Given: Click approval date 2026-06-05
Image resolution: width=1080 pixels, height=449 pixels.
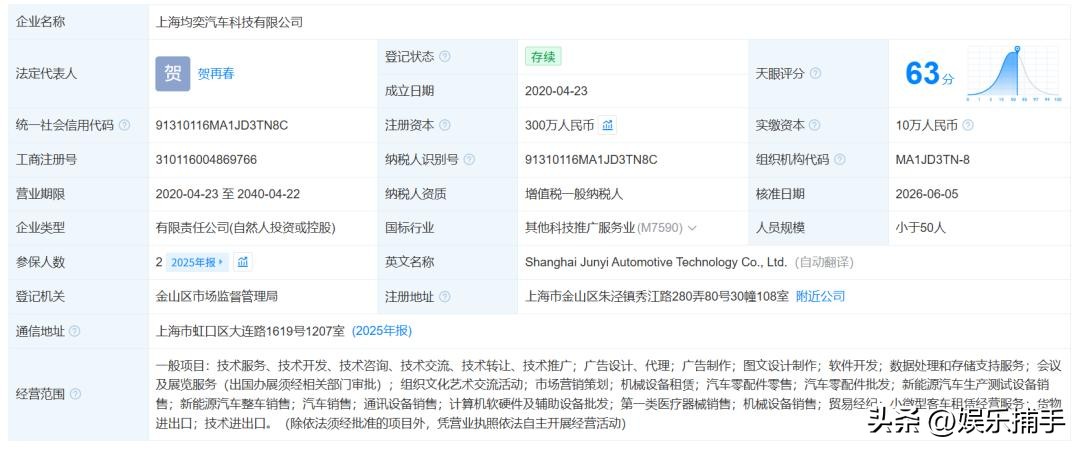Looking at the screenshot, I should pyautogui.click(x=927, y=194).
